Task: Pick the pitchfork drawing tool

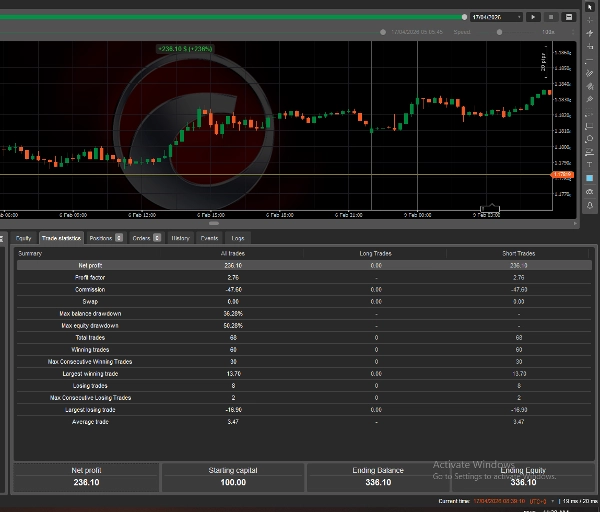Action: pos(590,86)
